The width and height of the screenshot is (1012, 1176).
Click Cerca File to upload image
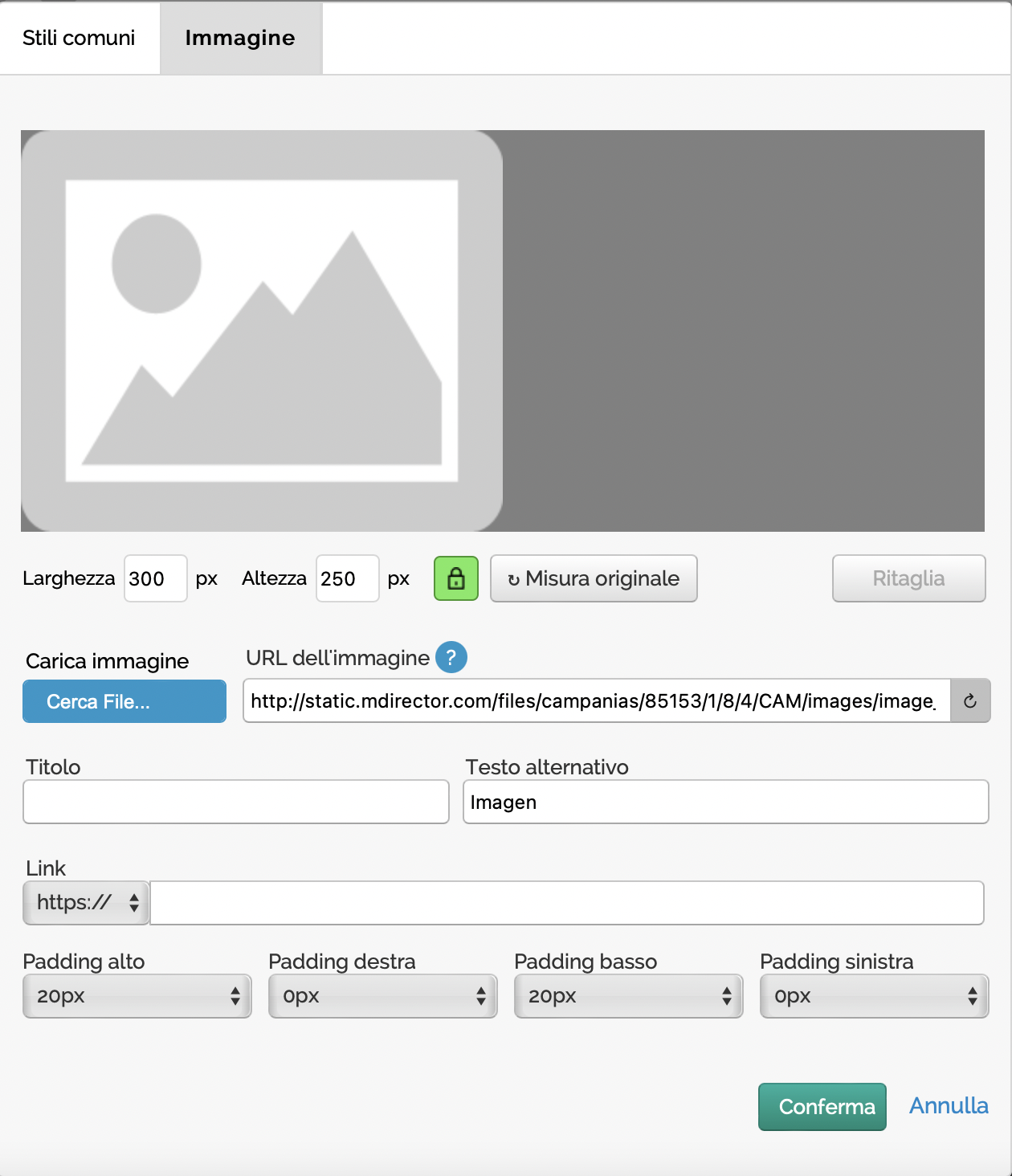pos(124,701)
